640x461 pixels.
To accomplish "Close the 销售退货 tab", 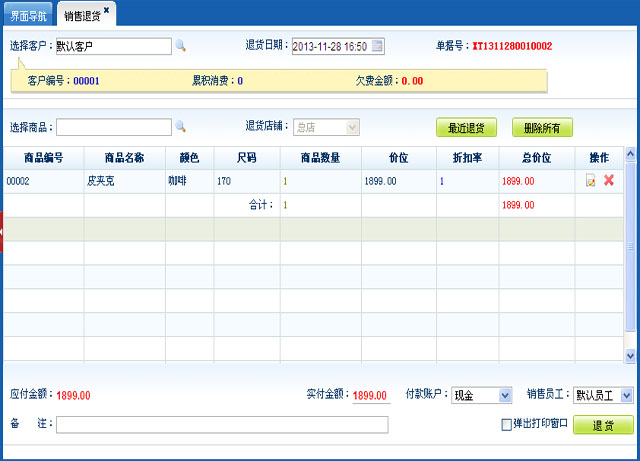I will click(107, 10).
